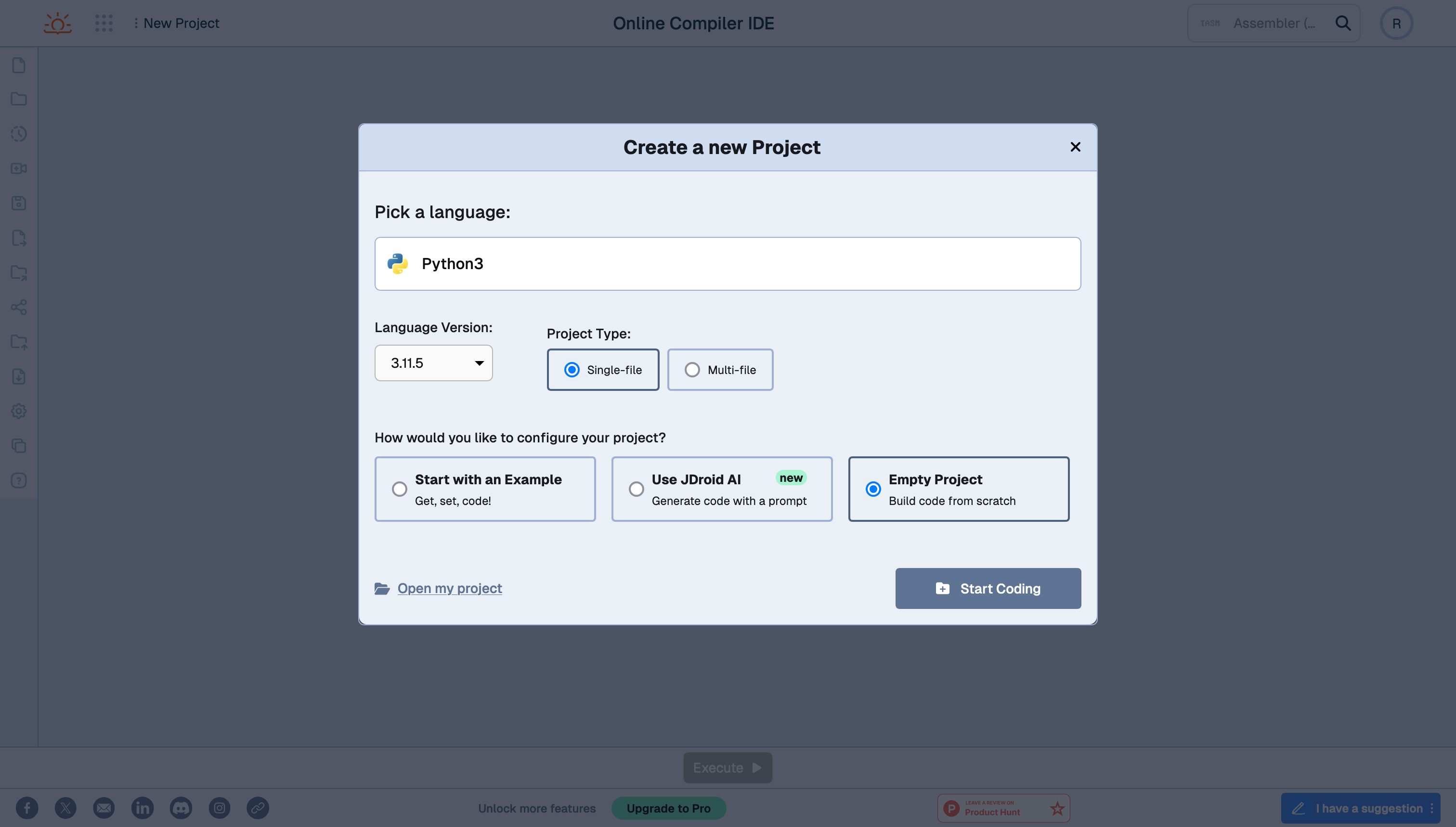
Task: Choose Use JDroid AI option
Action: pyautogui.click(x=722, y=489)
